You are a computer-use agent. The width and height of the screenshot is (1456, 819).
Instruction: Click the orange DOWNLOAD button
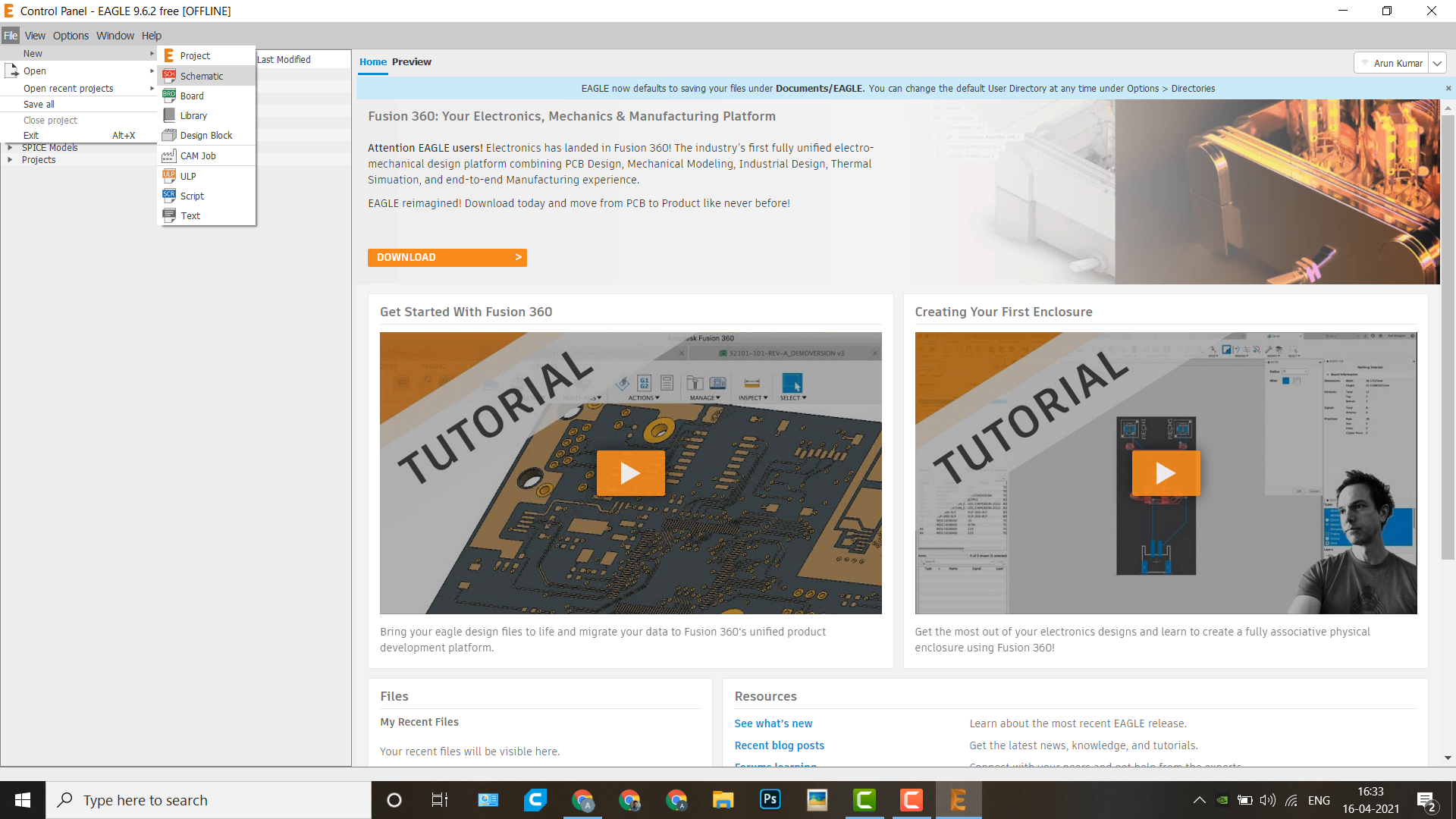[447, 258]
